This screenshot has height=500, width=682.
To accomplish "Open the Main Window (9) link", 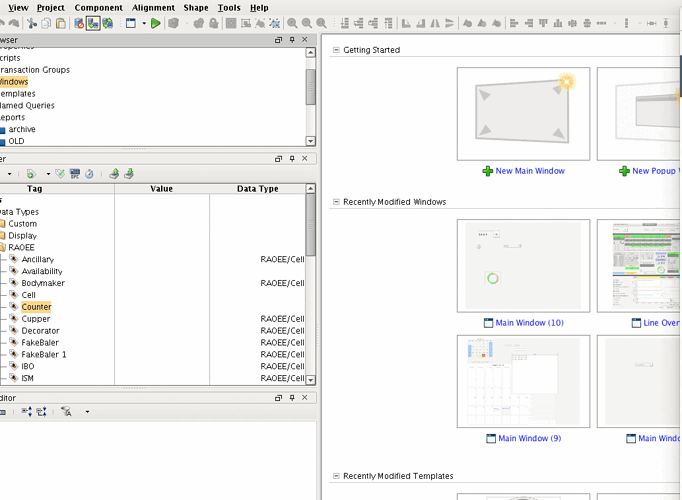I will pyautogui.click(x=529, y=438).
